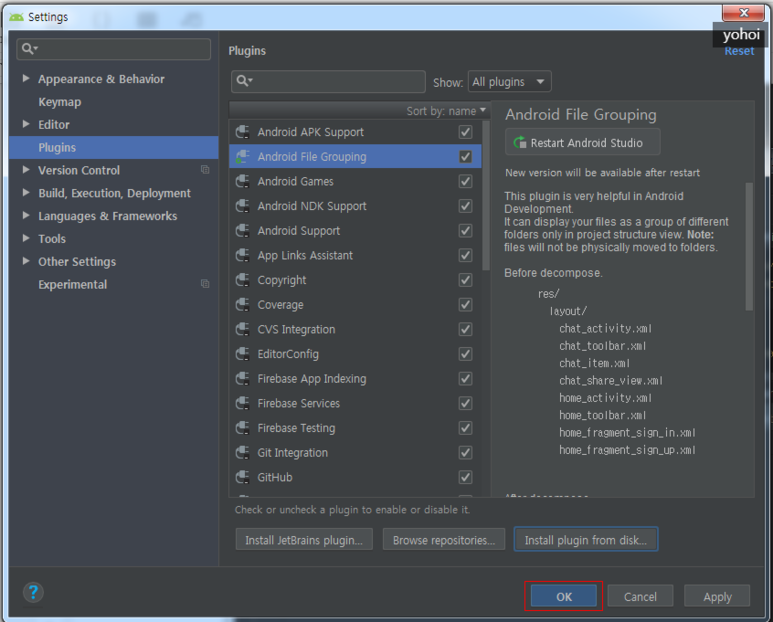The width and height of the screenshot is (773, 622).
Task: Focus the plugins search field
Action: pos(328,81)
